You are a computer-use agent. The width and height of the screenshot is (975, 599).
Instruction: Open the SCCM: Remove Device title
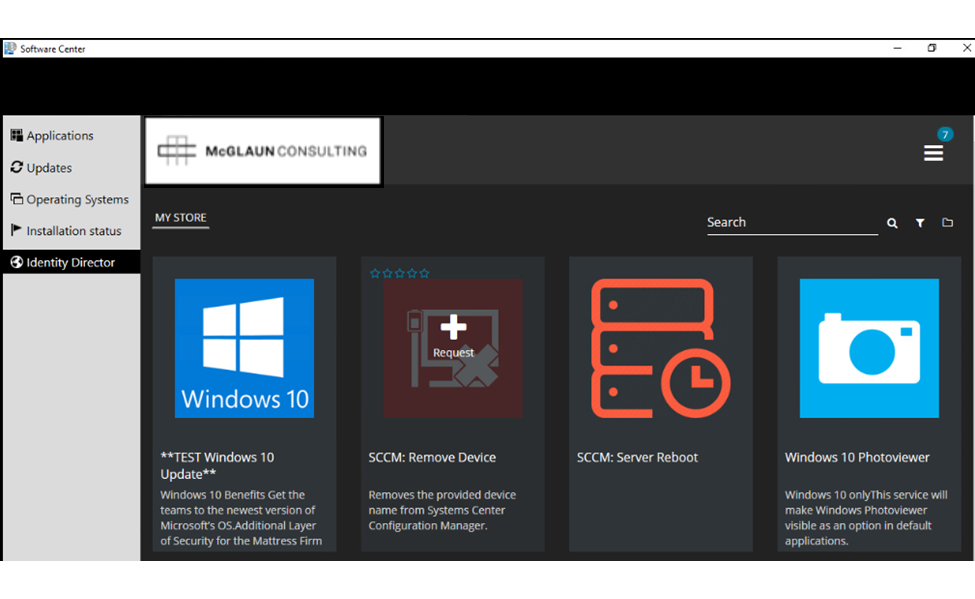432,457
